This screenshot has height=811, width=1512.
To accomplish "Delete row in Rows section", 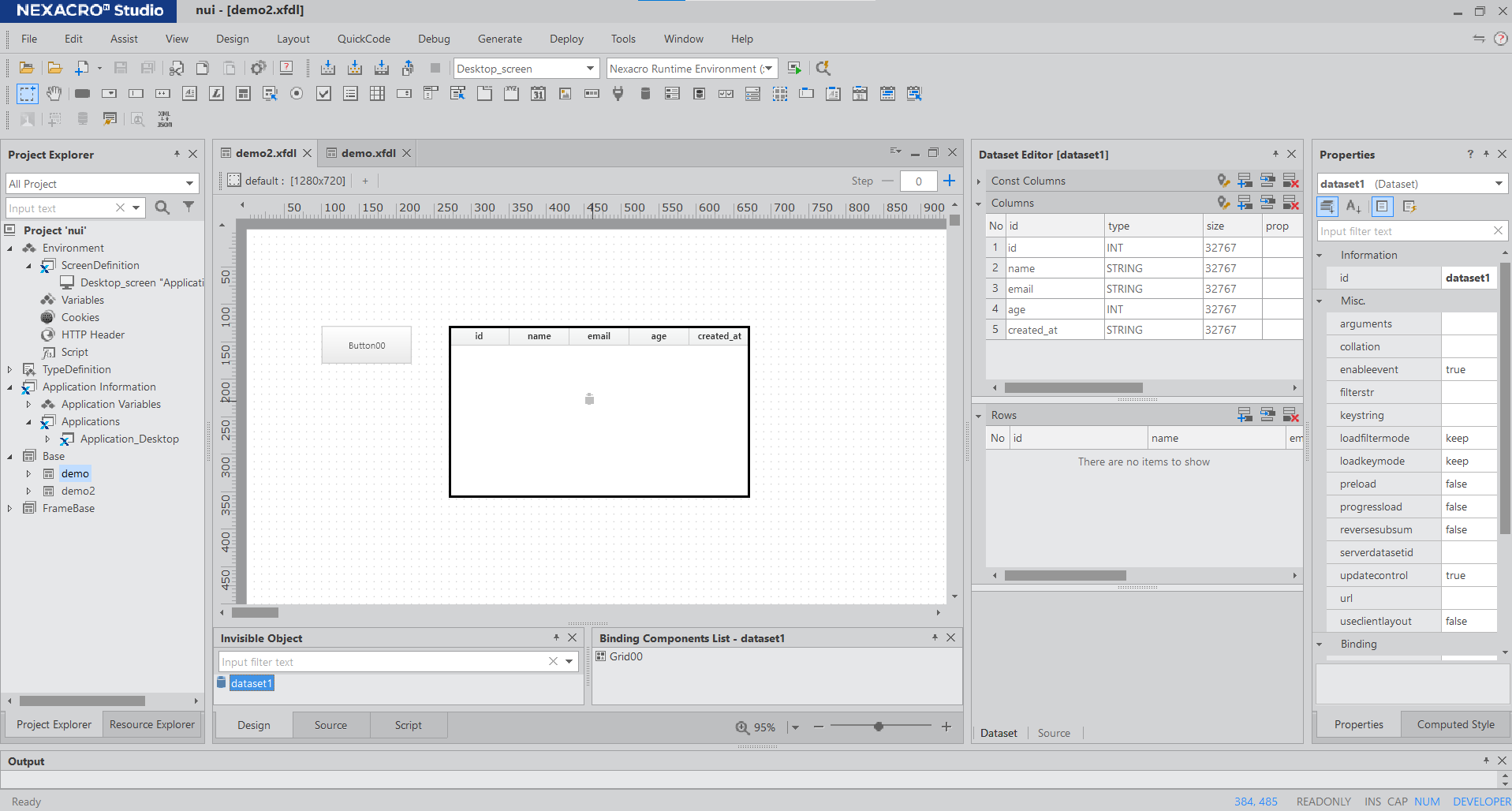I will click(x=1290, y=415).
